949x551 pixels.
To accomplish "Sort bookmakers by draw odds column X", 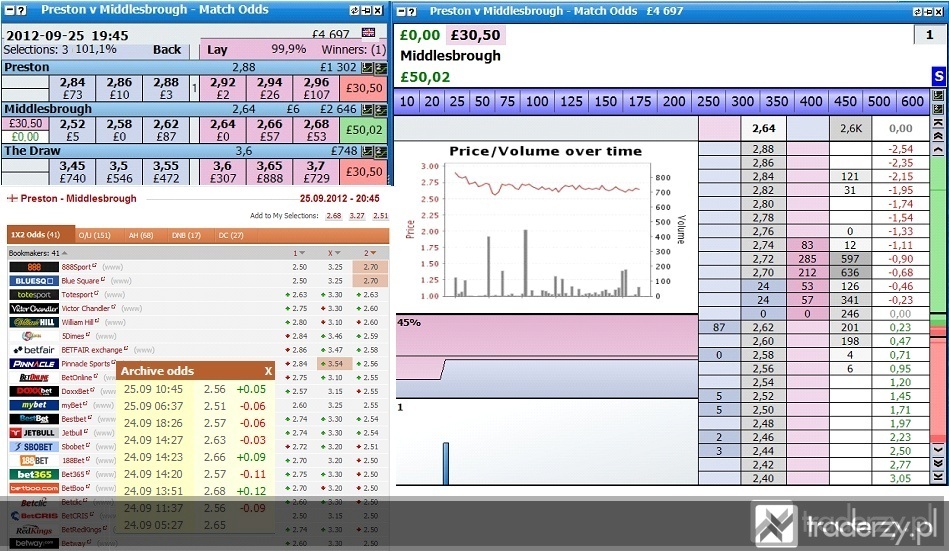I will tap(334, 253).
